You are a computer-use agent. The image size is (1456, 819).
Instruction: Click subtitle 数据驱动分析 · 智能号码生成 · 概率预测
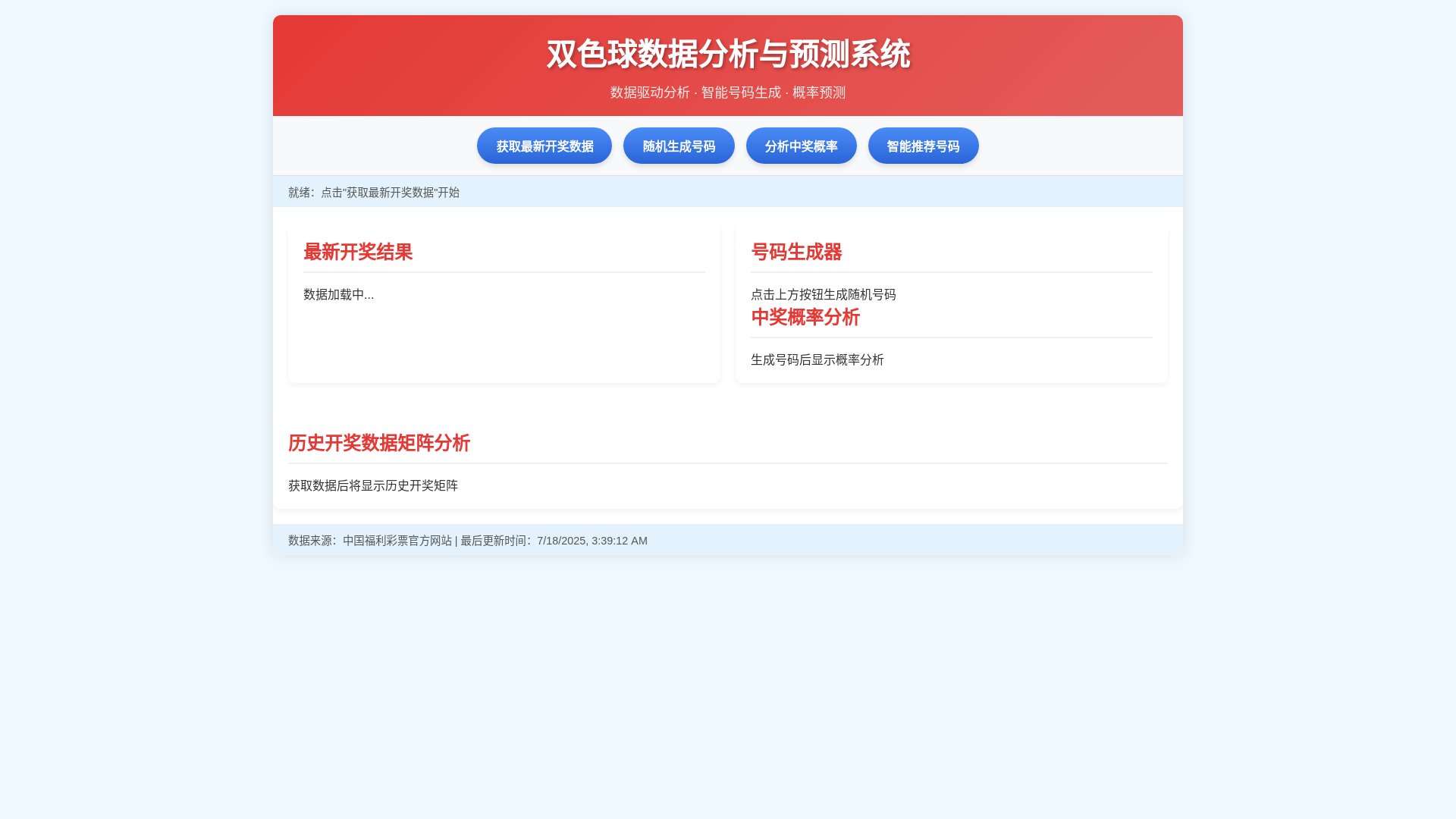728,93
